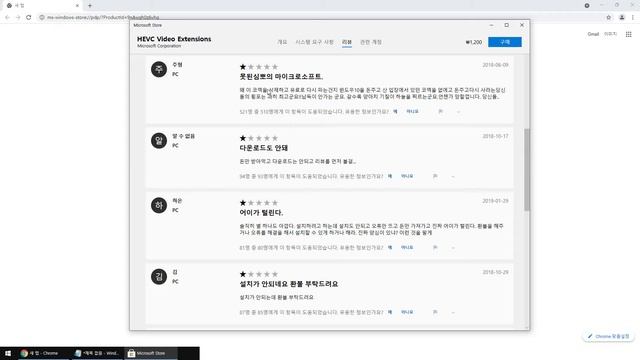640x360 pixels.
Task: Click star rating of 못된심뽀의 마이크로소프트 review
Action: pyautogui.click(x=259, y=67)
